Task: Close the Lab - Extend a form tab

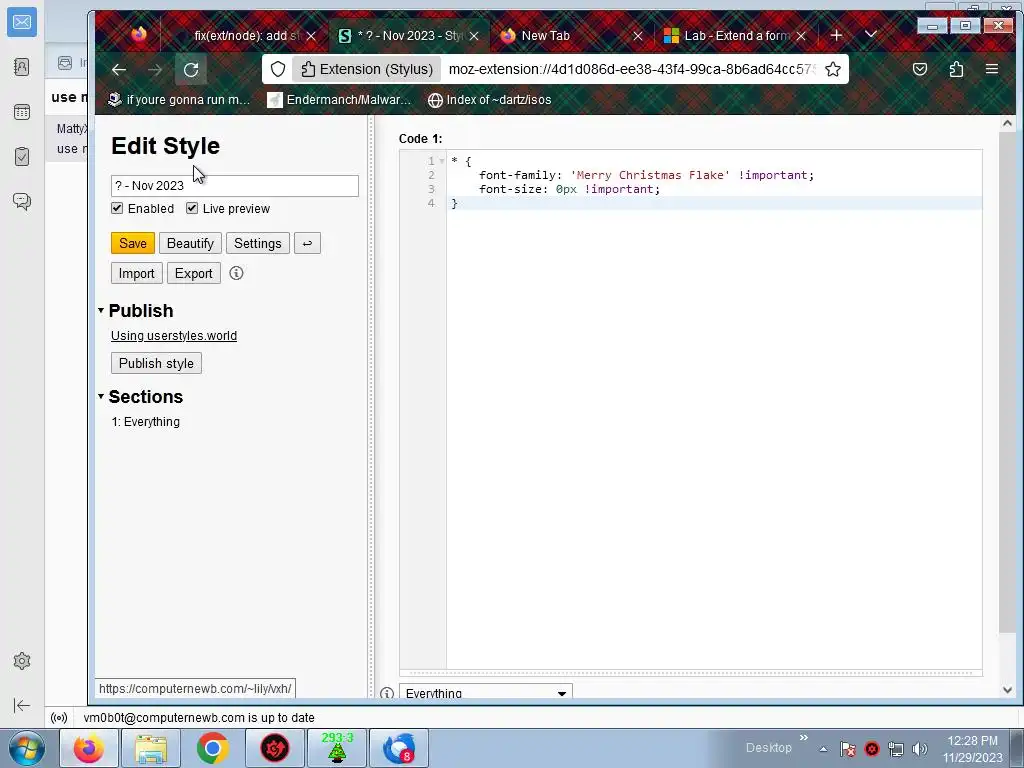Action: pyautogui.click(x=801, y=36)
